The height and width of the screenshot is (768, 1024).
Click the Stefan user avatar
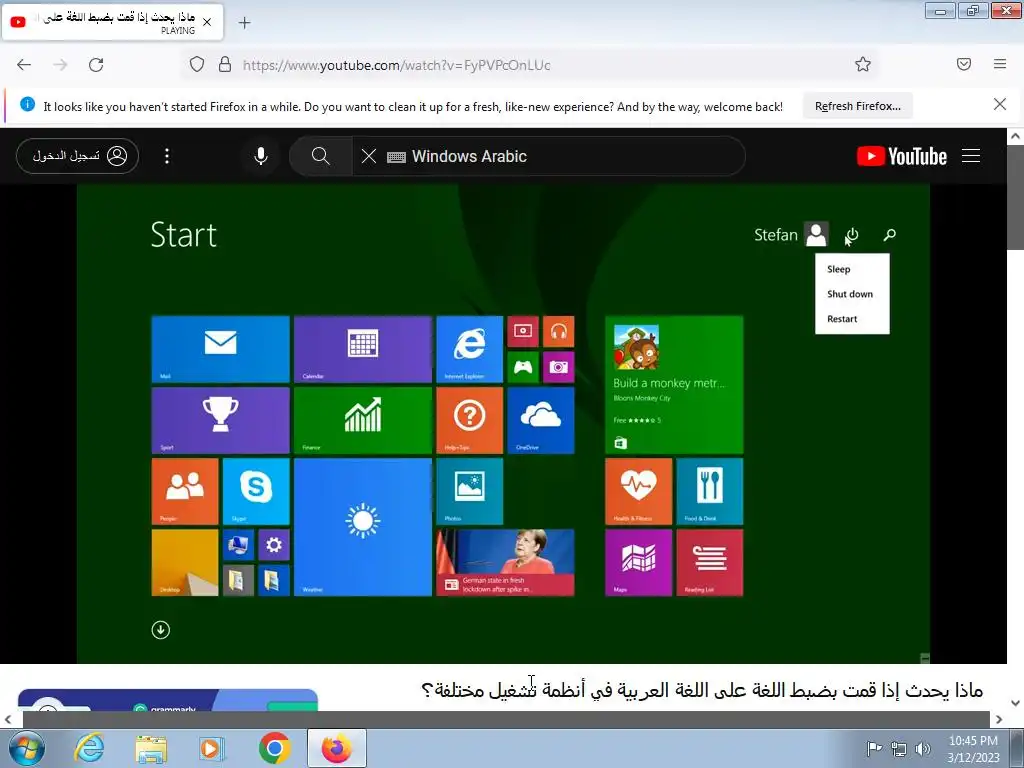tap(816, 234)
